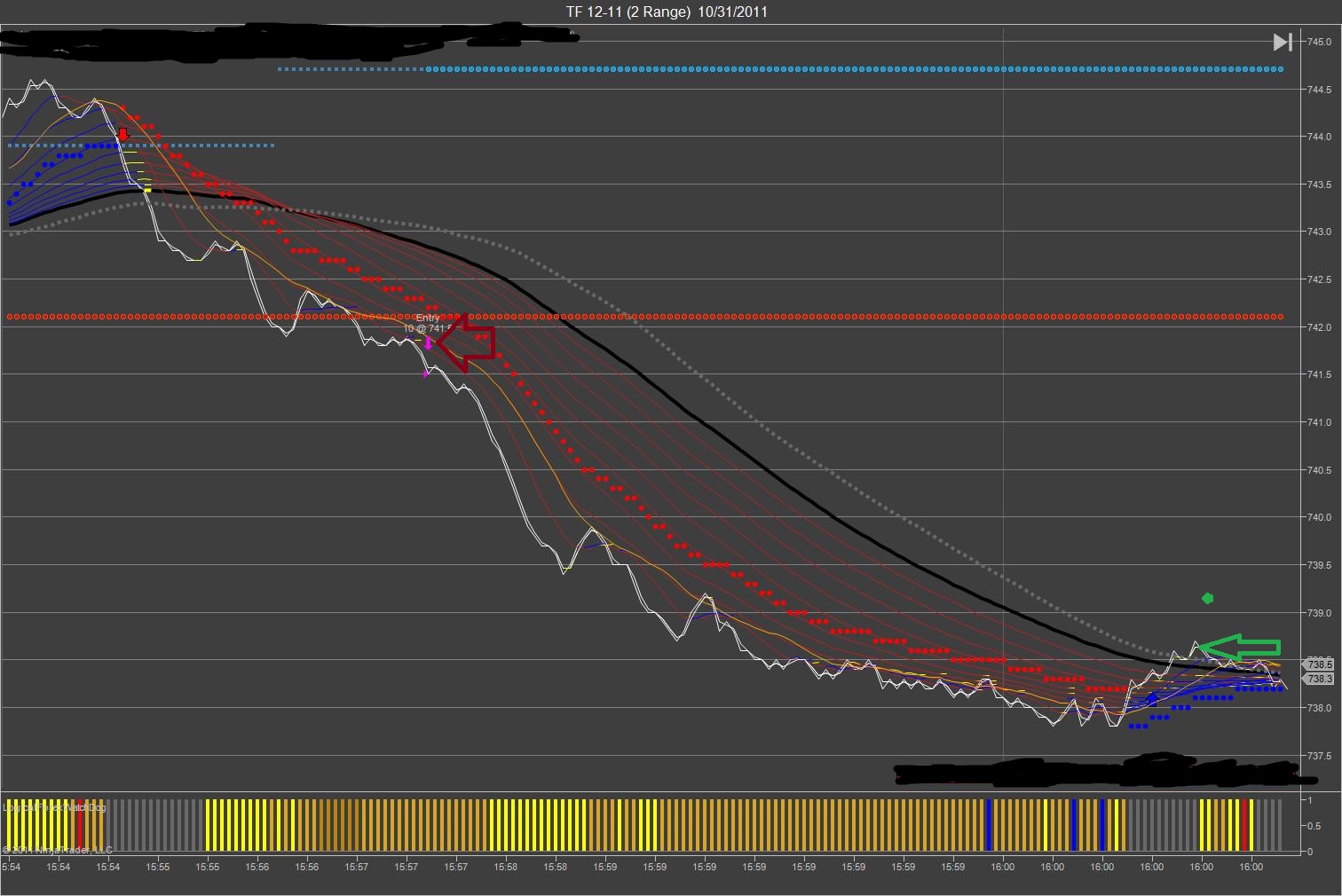Select the small red sell arrow marker
Screen dimensions: 1342x896
(123, 134)
